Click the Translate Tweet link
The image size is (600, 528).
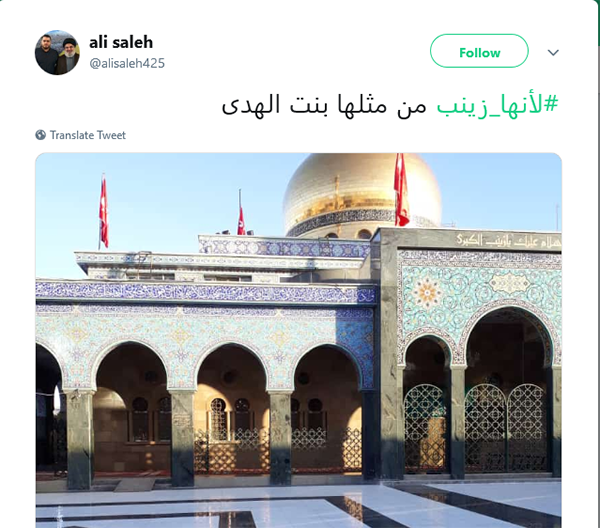(88, 135)
